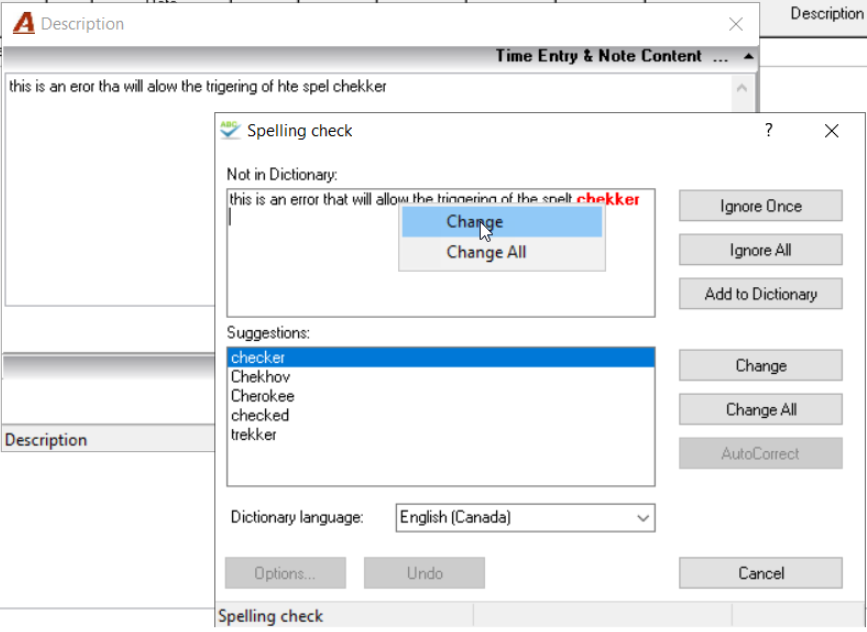Screen dimensions: 867x632
Task: Cancel the spelling check
Action: tap(760, 573)
